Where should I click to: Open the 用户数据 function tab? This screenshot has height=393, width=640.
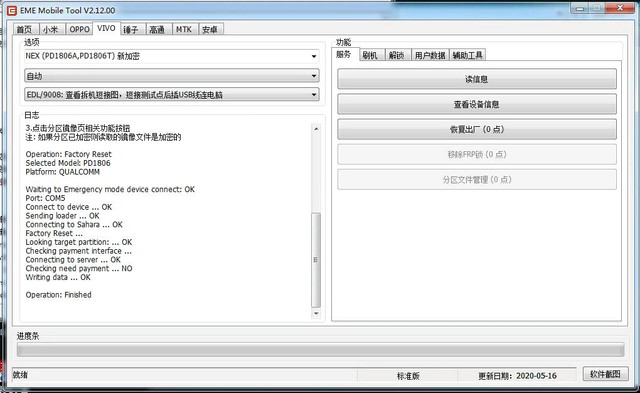click(x=430, y=55)
